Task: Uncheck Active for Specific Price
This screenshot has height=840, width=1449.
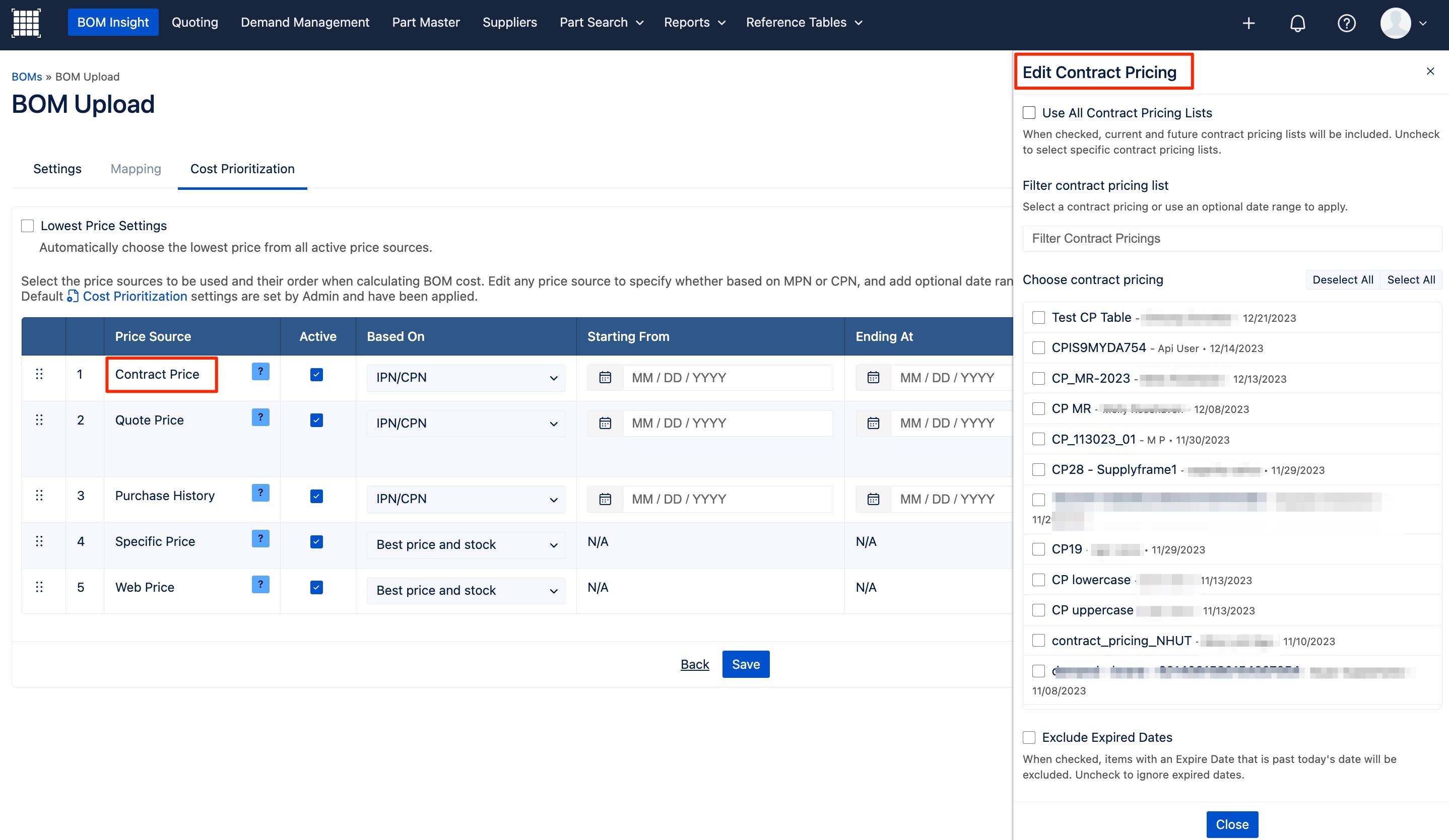Action: 316,542
